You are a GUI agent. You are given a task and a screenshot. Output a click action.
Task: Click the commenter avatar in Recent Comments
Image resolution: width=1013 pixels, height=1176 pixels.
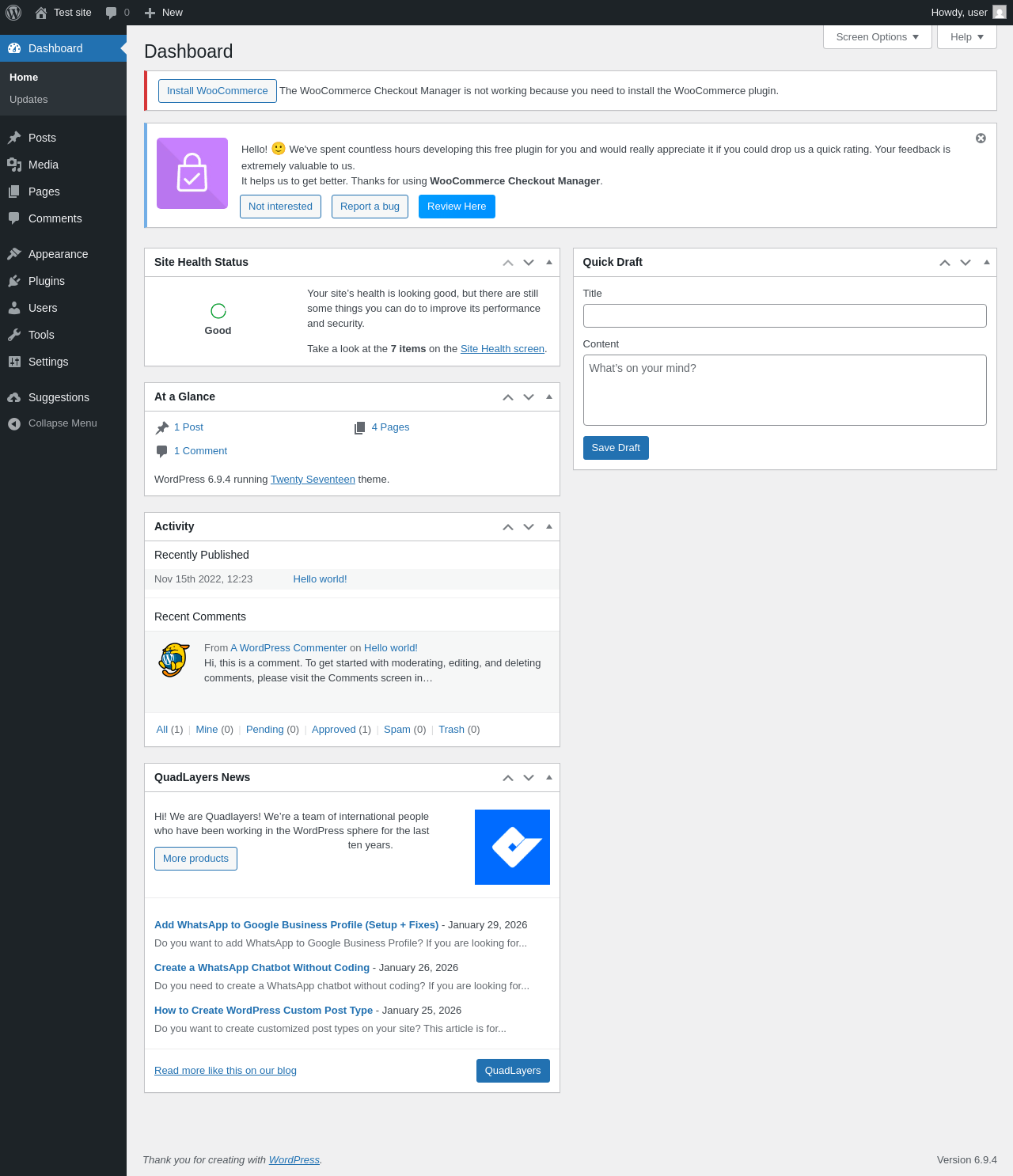(174, 659)
